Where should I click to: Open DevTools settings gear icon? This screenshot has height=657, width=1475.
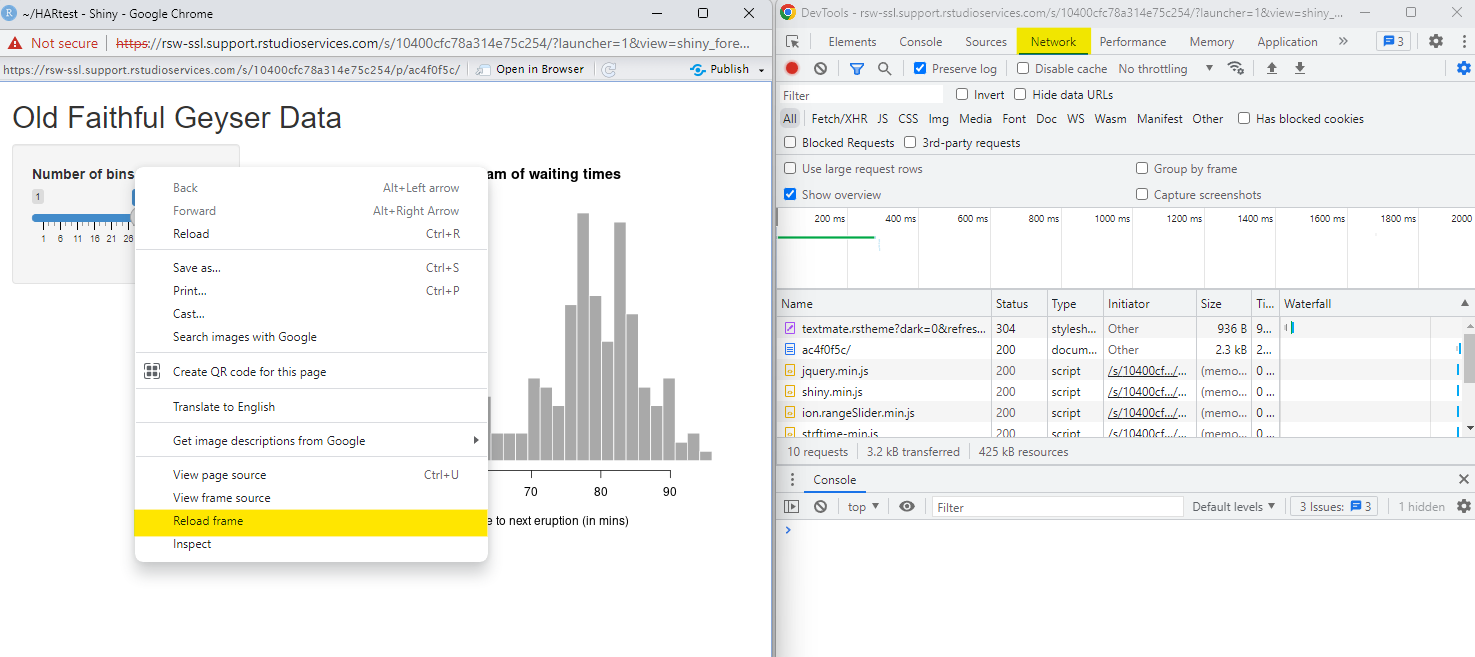pos(1436,41)
